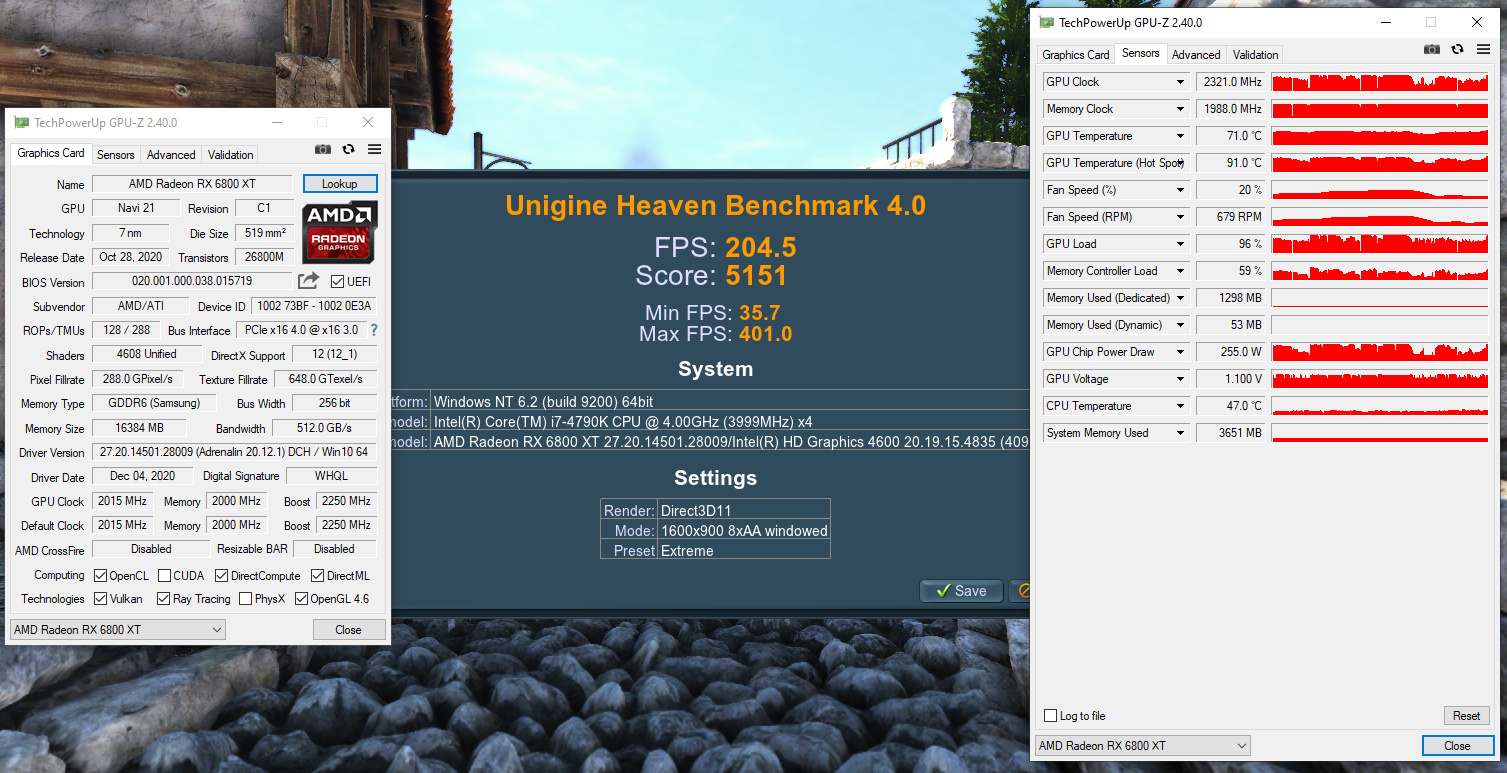Open the CPU Temperature sensor dropdown
Screen dimensions: 1507x773
tap(1180, 406)
